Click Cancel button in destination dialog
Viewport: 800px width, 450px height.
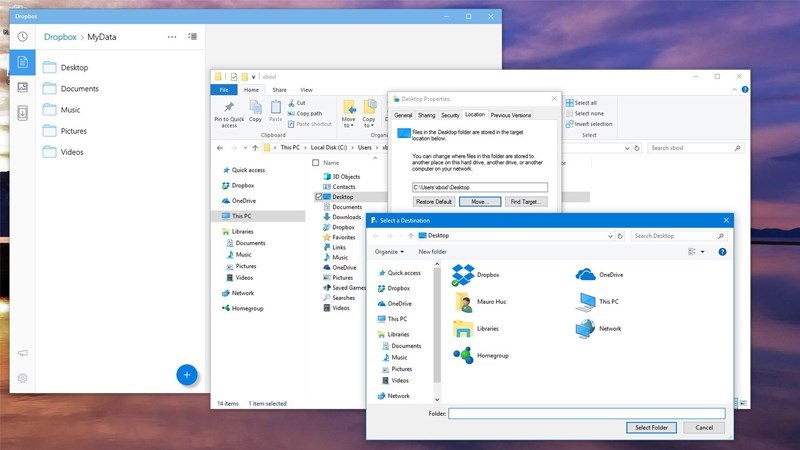click(x=704, y=428)
